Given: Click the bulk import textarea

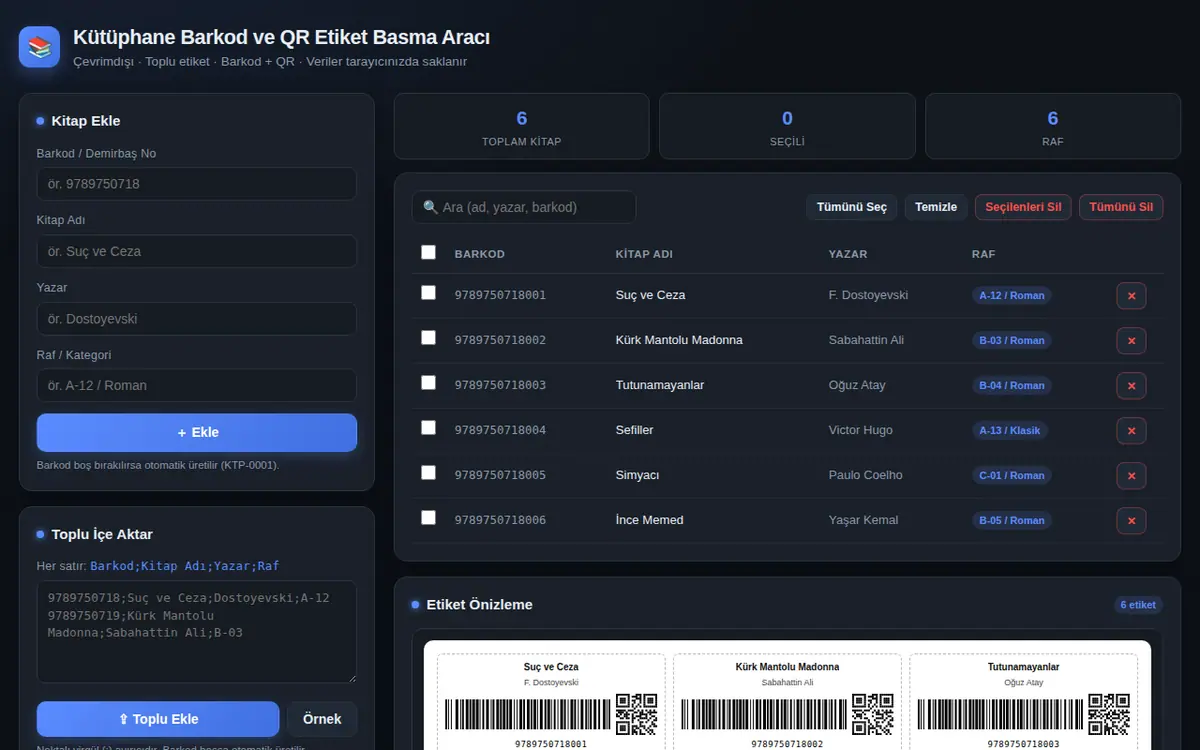Looking at the screenshot, I should click(197, 632).
